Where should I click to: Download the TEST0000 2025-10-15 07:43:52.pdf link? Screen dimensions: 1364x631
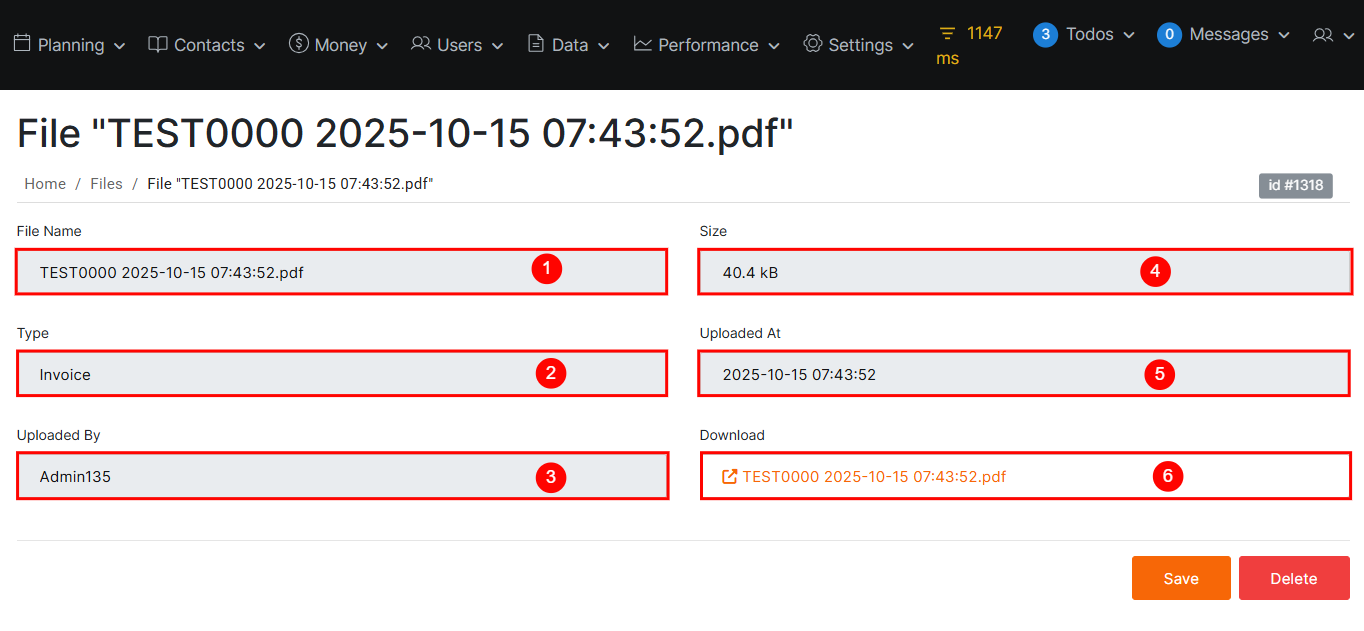[873, 477]
